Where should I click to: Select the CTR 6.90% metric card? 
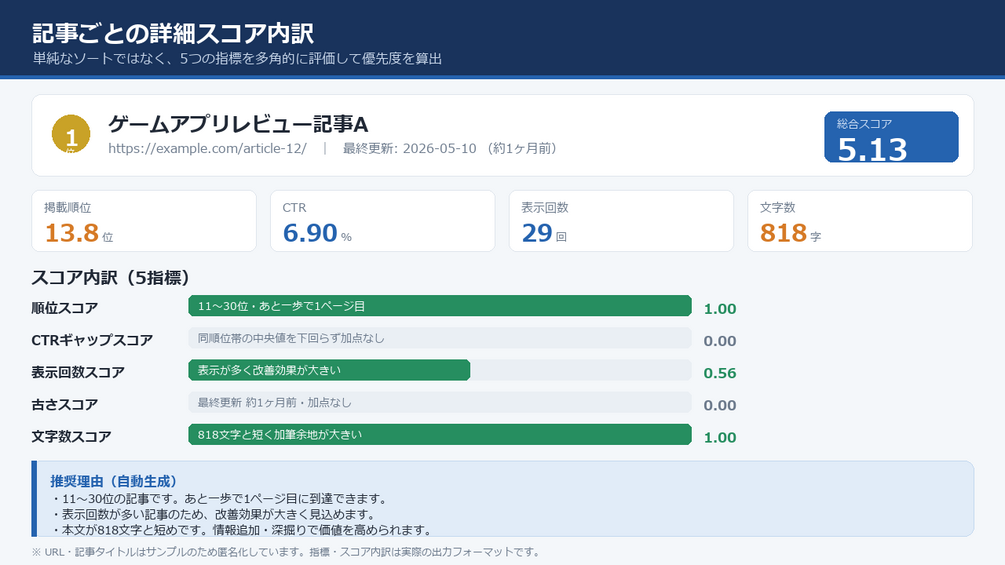click(x=383, y=221)
